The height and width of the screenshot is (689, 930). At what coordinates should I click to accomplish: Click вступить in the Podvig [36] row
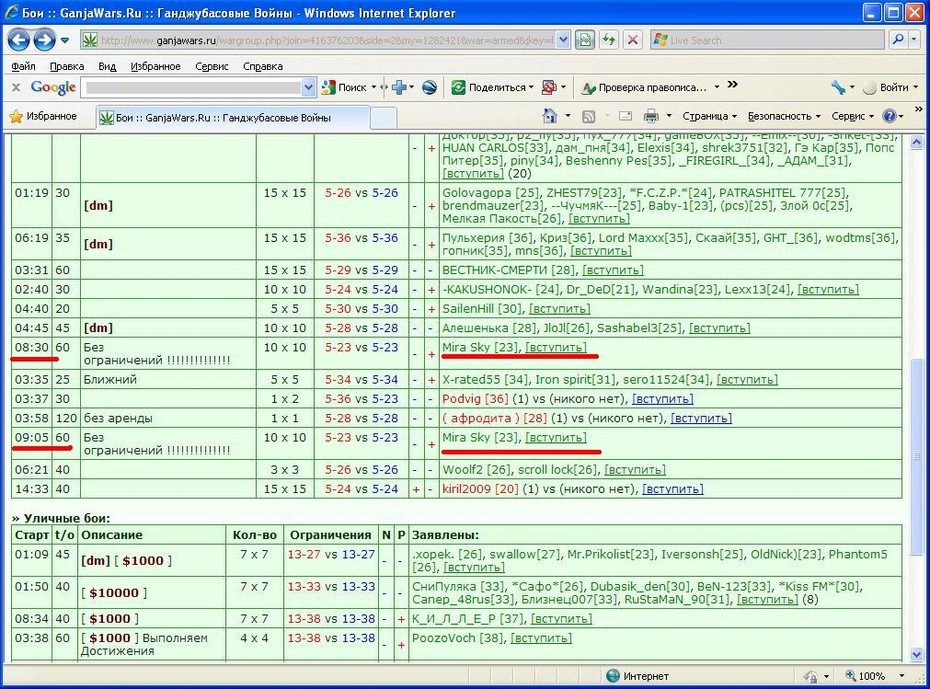coord(663,399)
